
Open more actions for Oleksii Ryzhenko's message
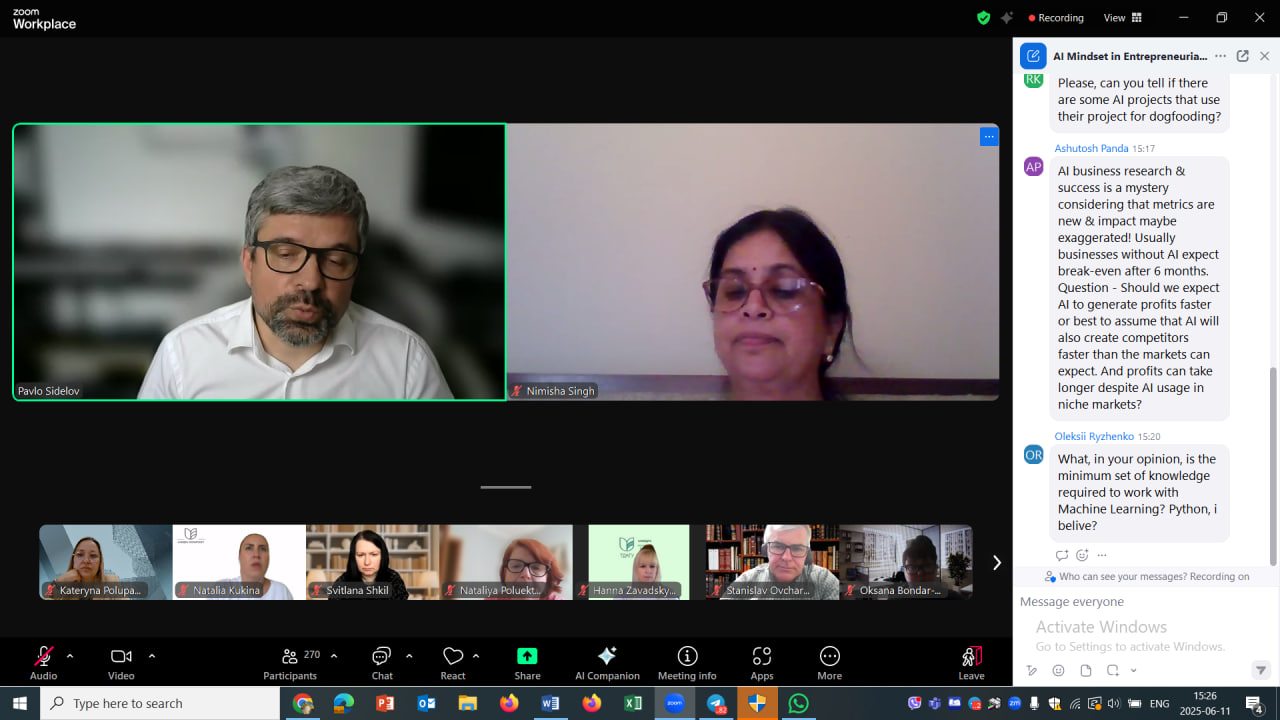1102,555
